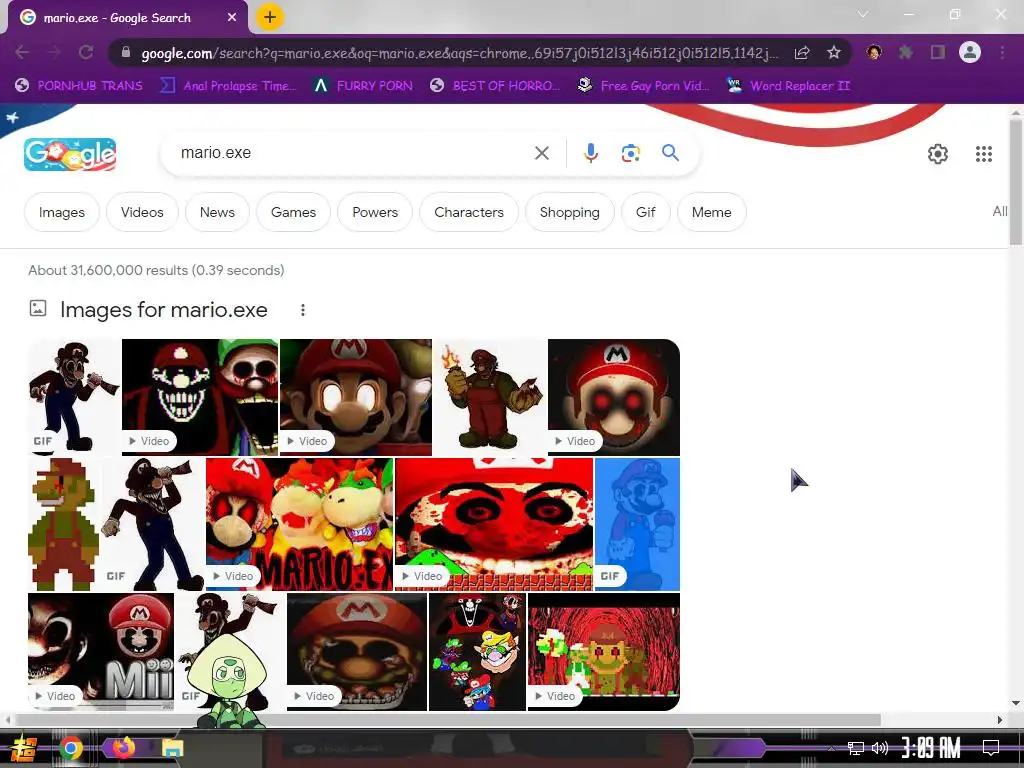
Task: Search by image with camera icon
Action: [630, 153]
